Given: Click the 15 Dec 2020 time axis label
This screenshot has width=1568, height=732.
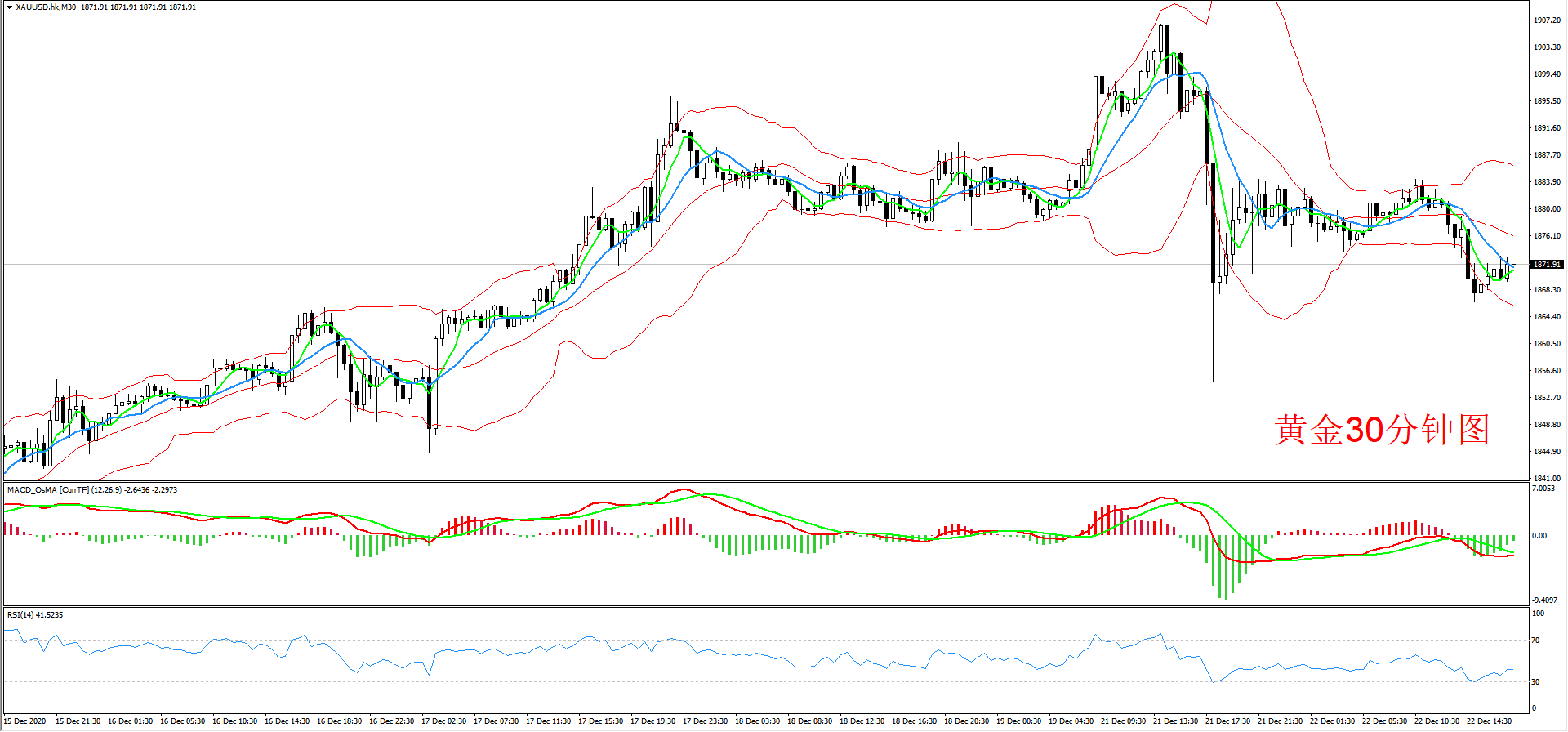Looking at the screenshot, I should (25, 721).
